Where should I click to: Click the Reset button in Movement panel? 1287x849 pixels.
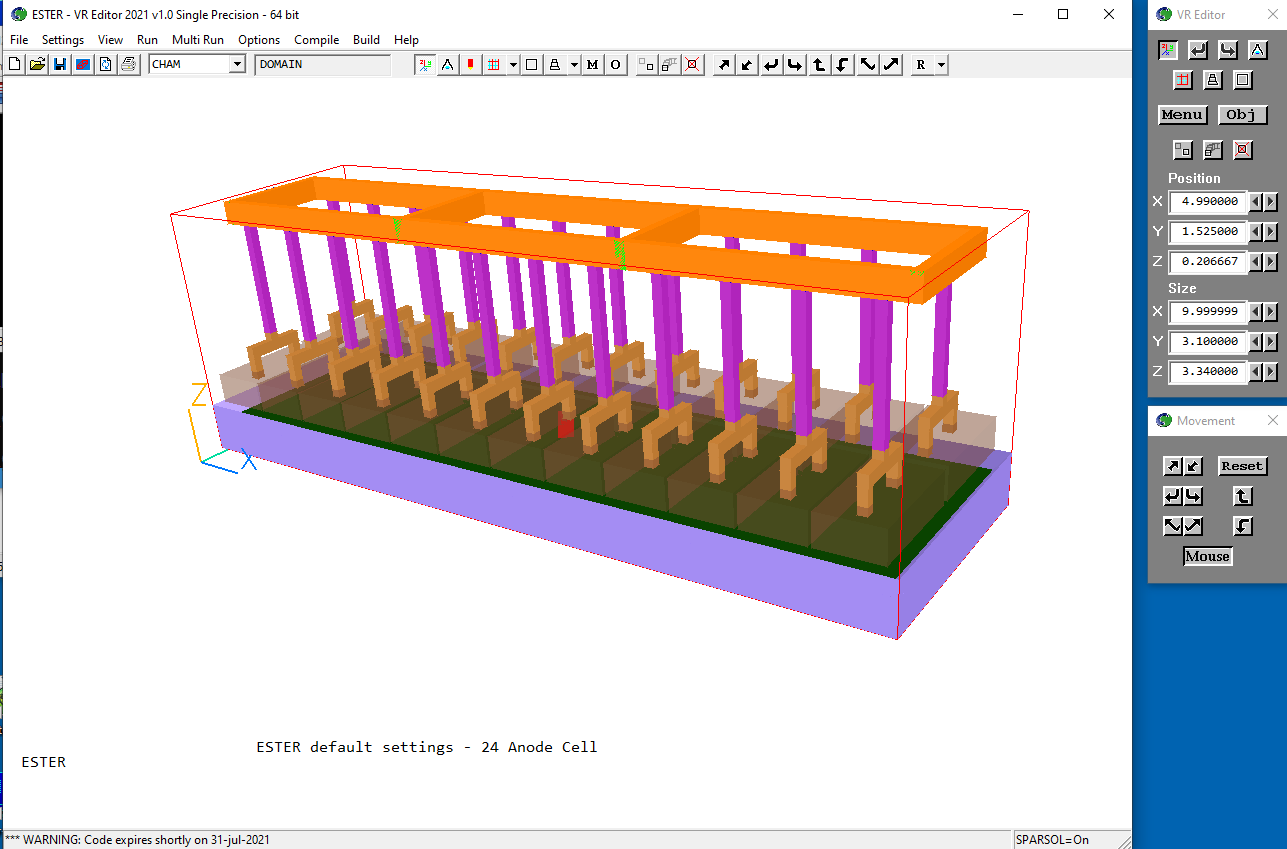[x=1242, y=466]
